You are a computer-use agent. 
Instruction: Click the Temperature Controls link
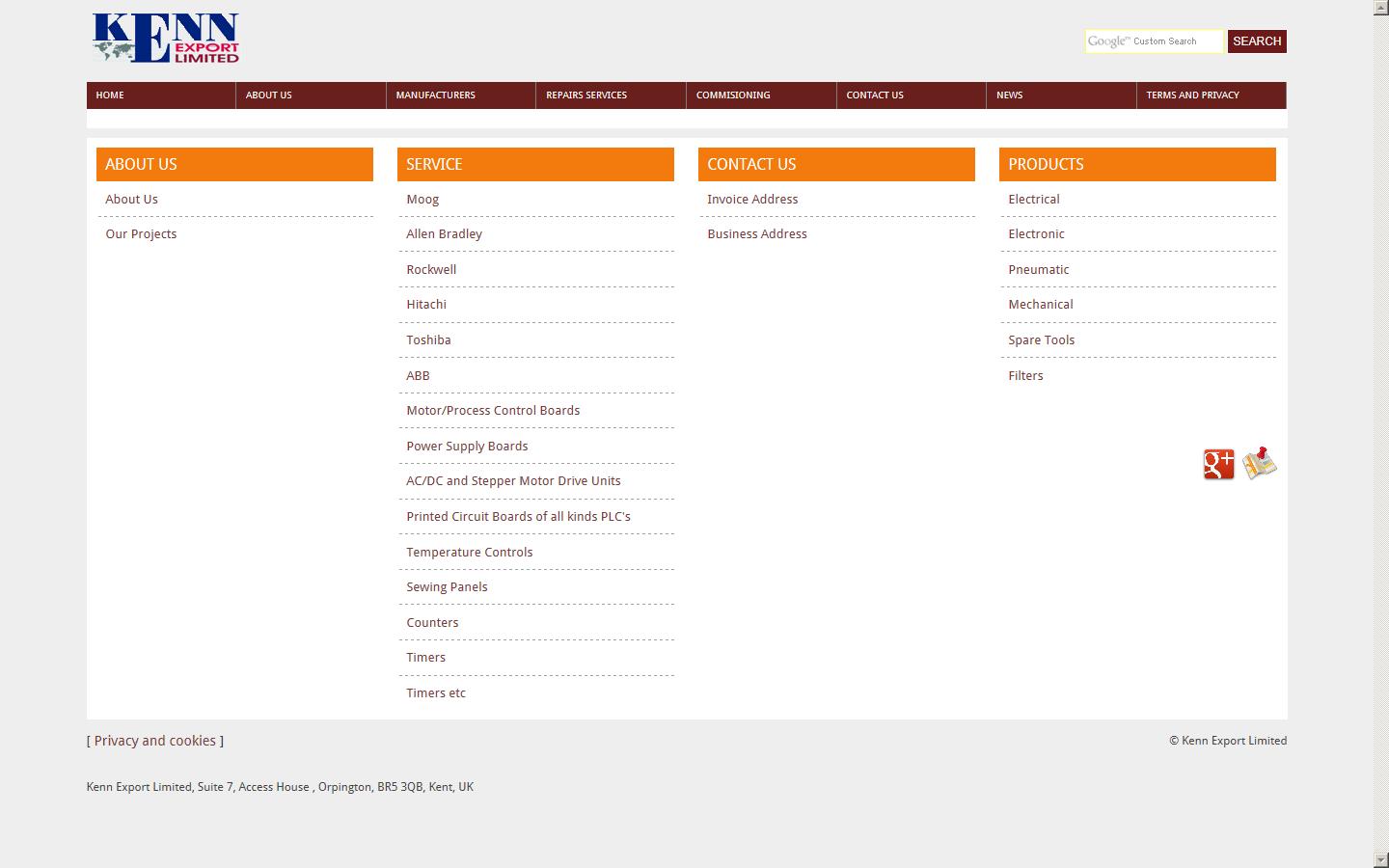pyautogui.click(x=469, y=552)
